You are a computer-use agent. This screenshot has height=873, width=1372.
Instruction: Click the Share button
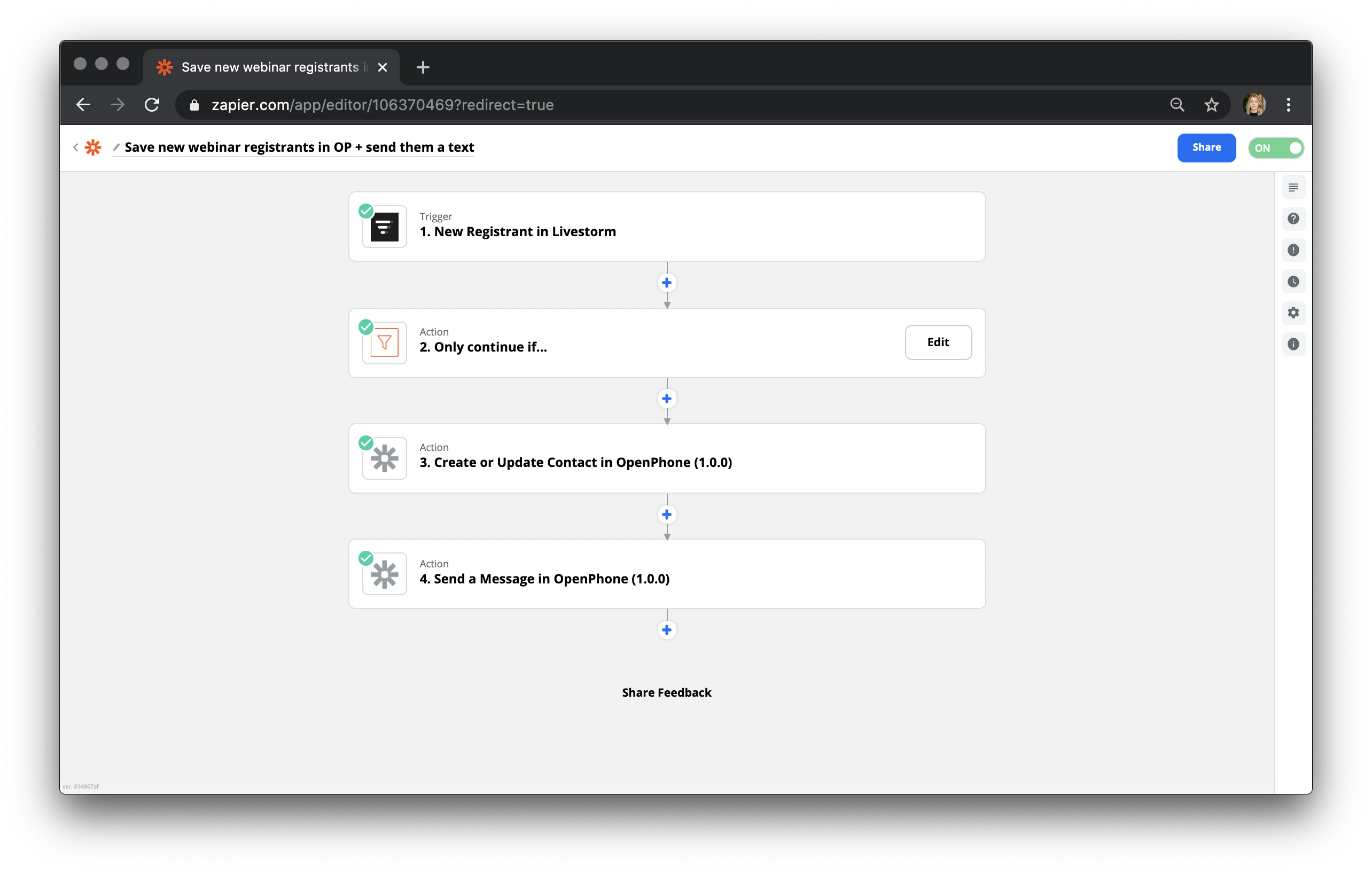coord(1206,147)
